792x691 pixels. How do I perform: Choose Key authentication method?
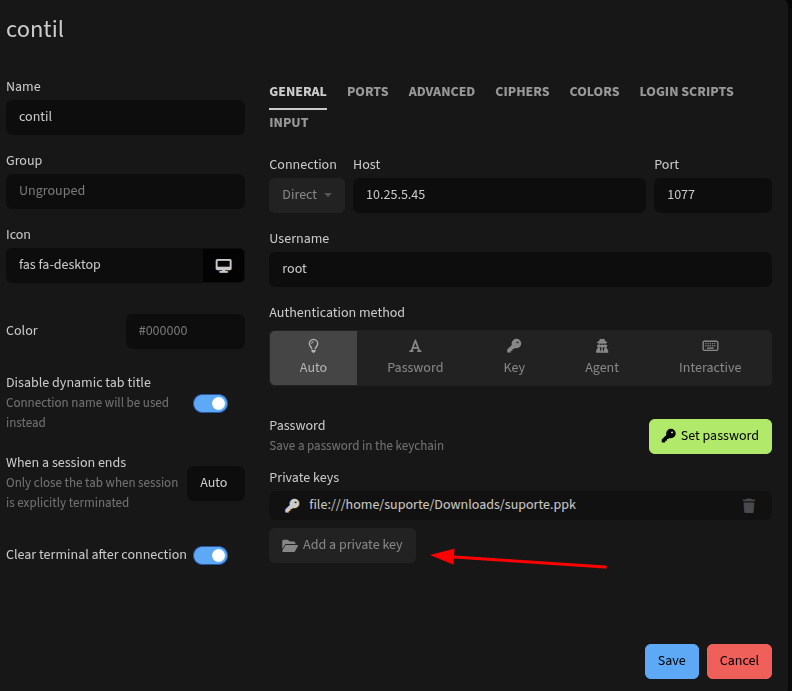[x=514, y=357]
